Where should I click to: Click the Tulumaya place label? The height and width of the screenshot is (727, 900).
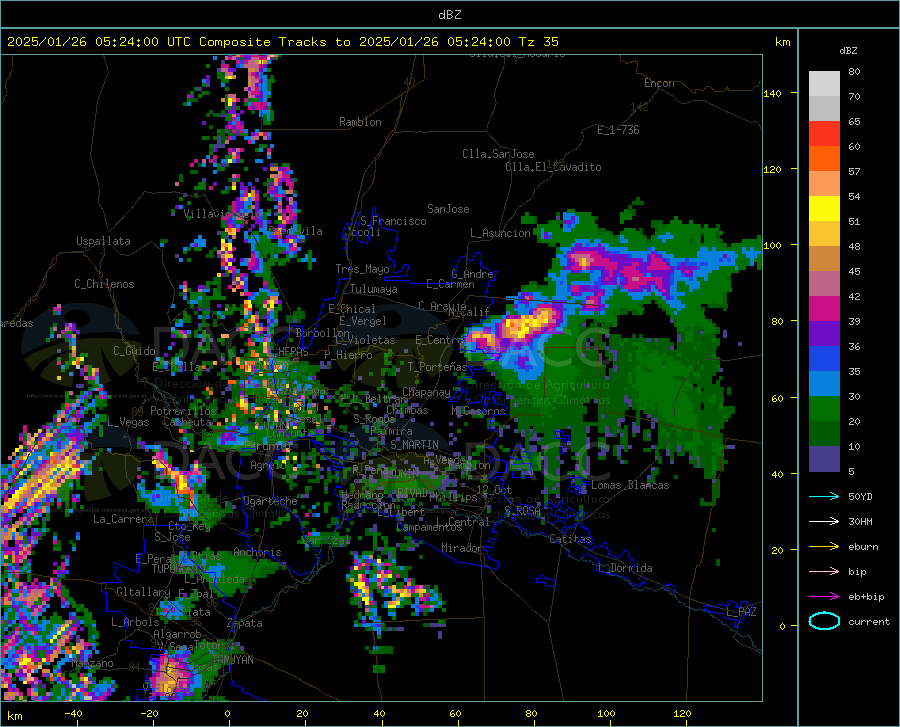(374, 289)
